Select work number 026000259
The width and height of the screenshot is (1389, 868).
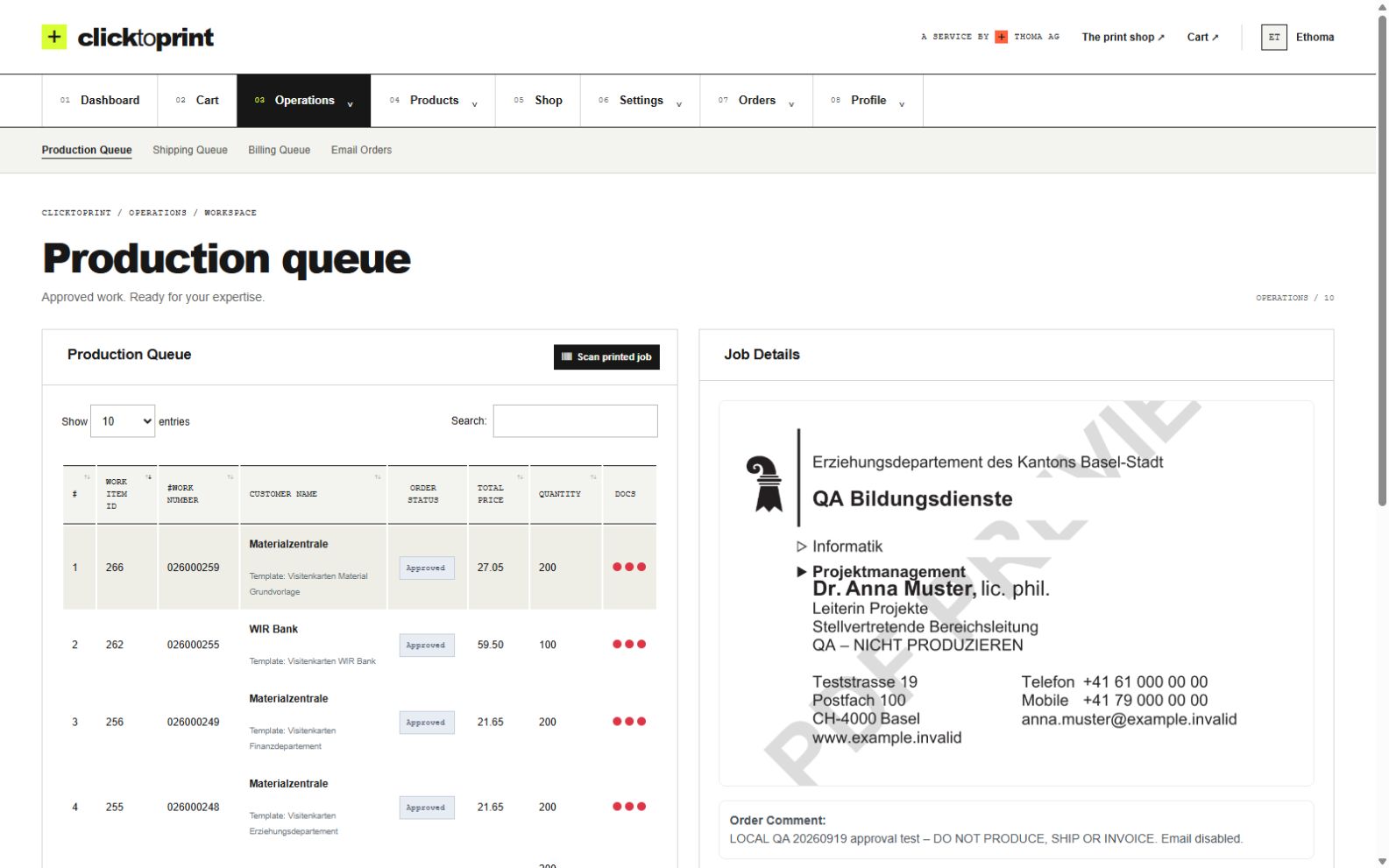193,568
